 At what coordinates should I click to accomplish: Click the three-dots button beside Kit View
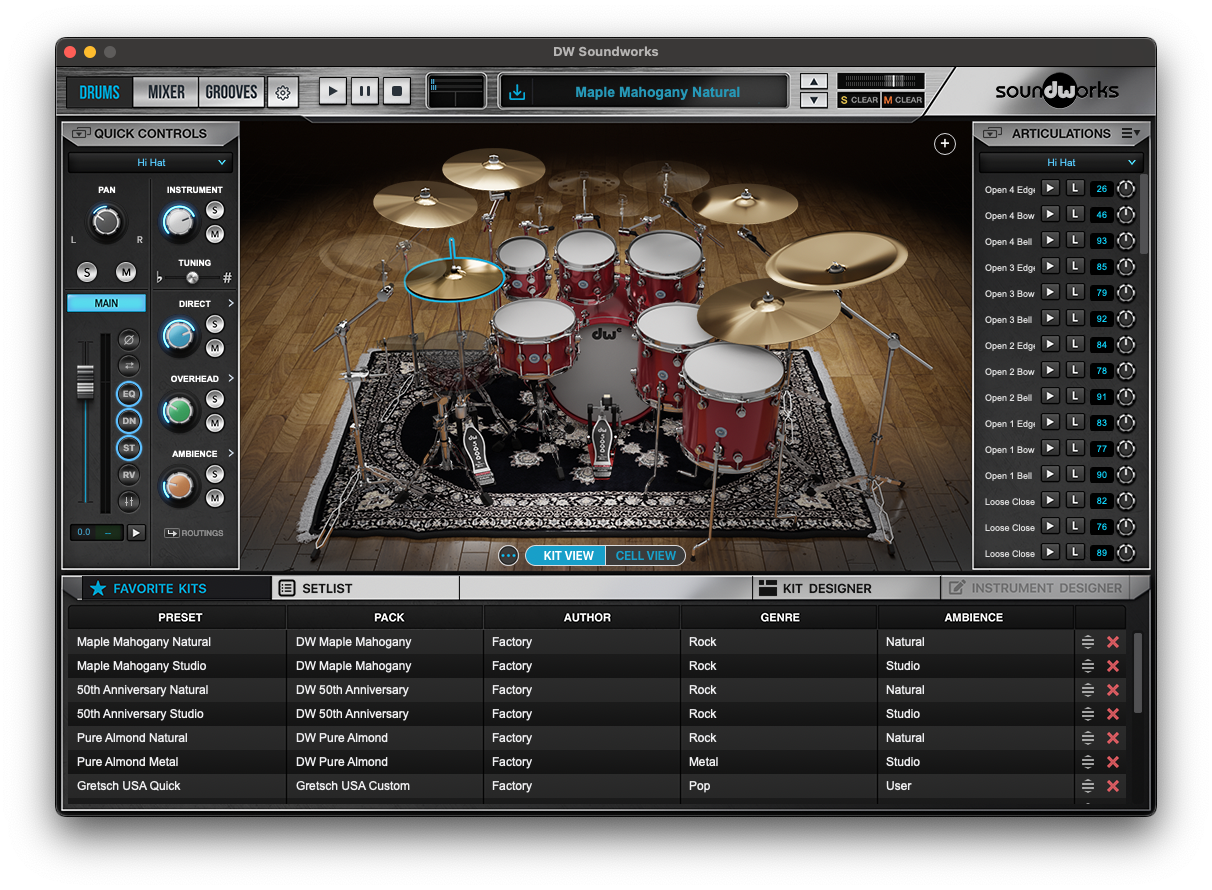coord(508,555)
